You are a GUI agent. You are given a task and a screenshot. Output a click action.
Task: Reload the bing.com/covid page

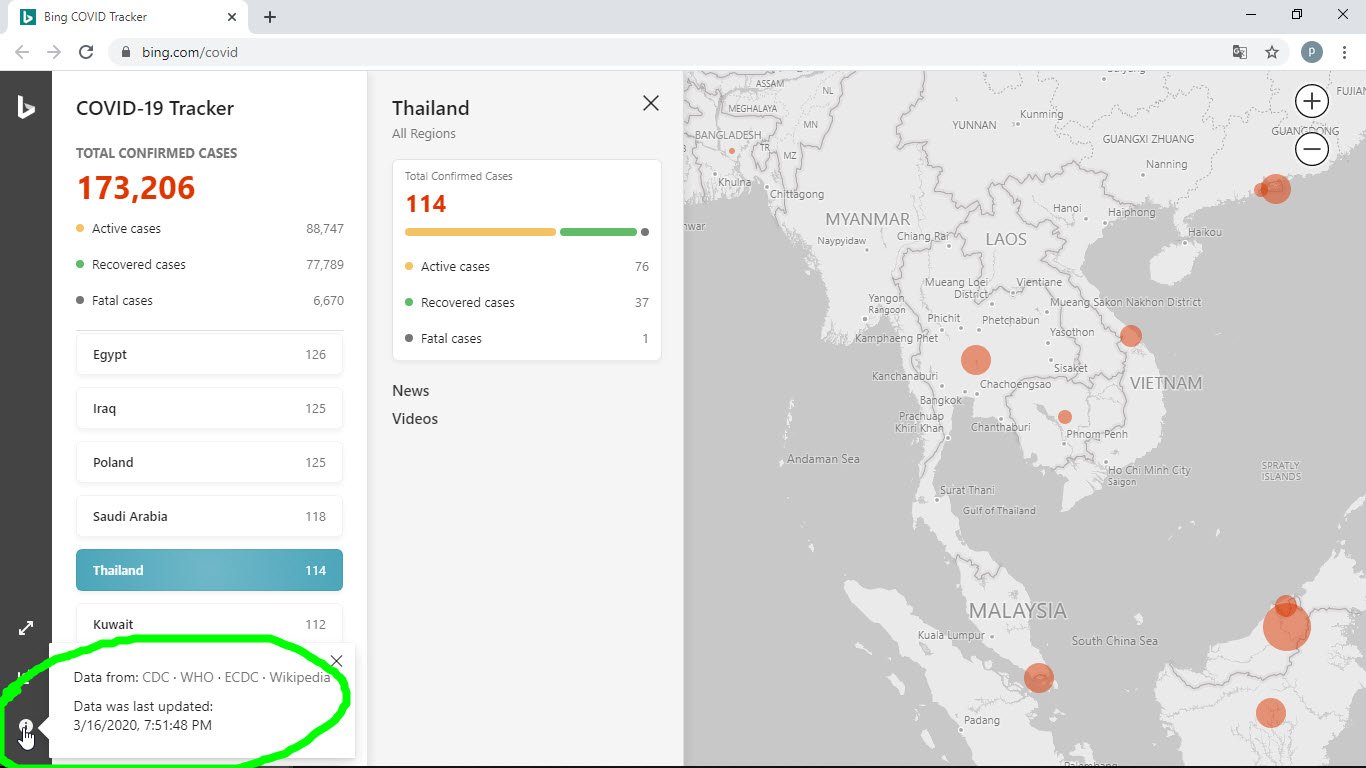pyautogui.click(x=86, y=52)
